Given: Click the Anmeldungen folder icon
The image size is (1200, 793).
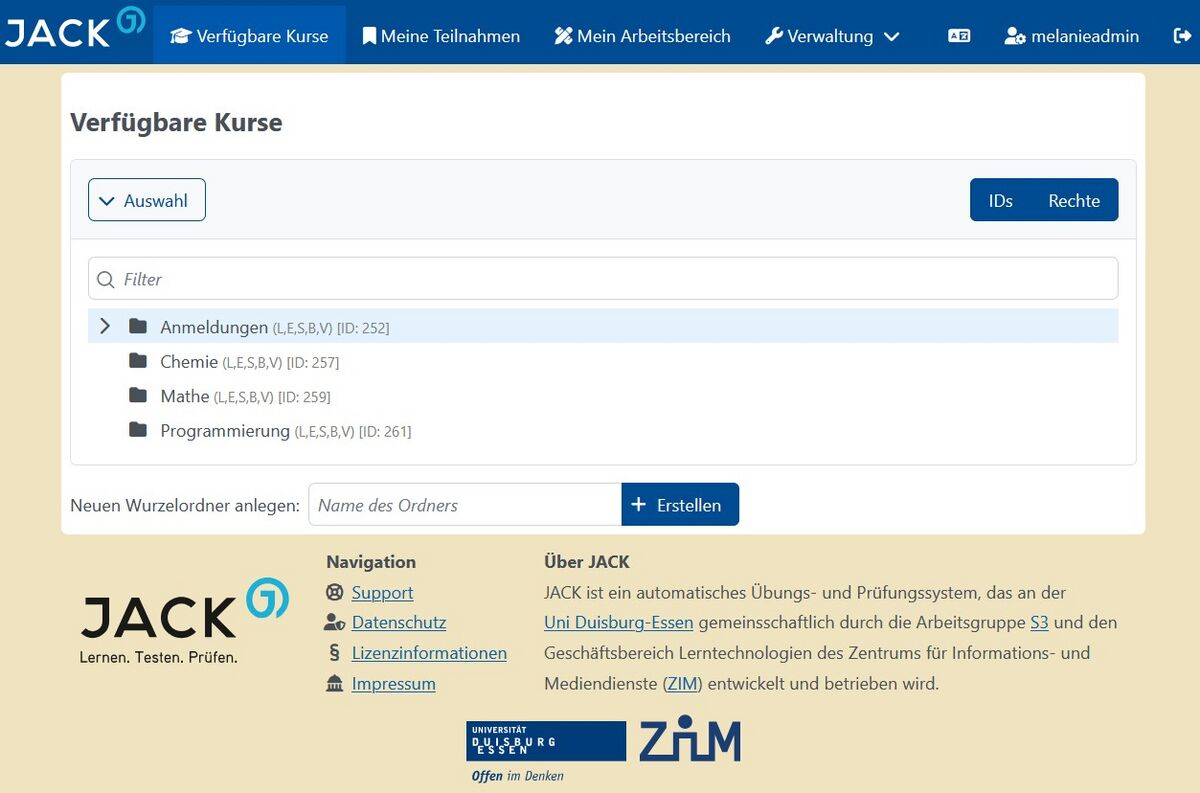Looking at the screenshot, I should pyautogui.click(x=138, y=327).
